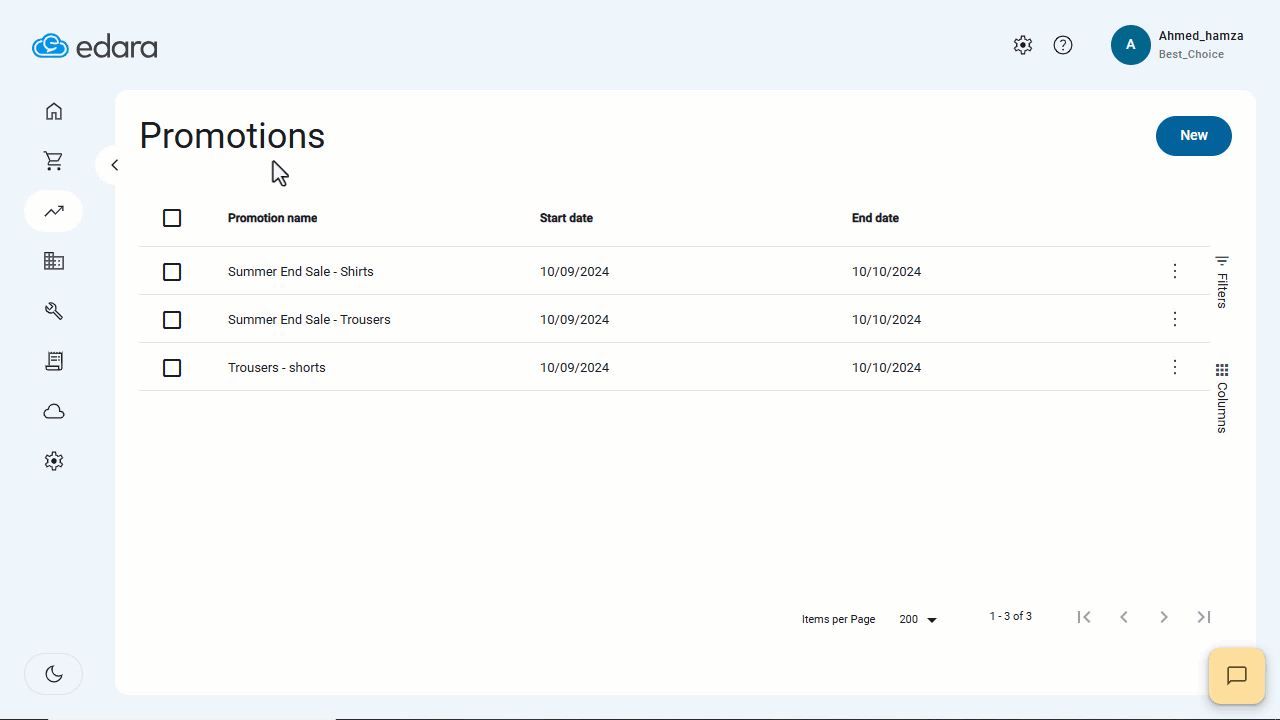Click the edara logo
This screenshot has width=1280, height=720.
pyautogui.click(x=94, y=46)
